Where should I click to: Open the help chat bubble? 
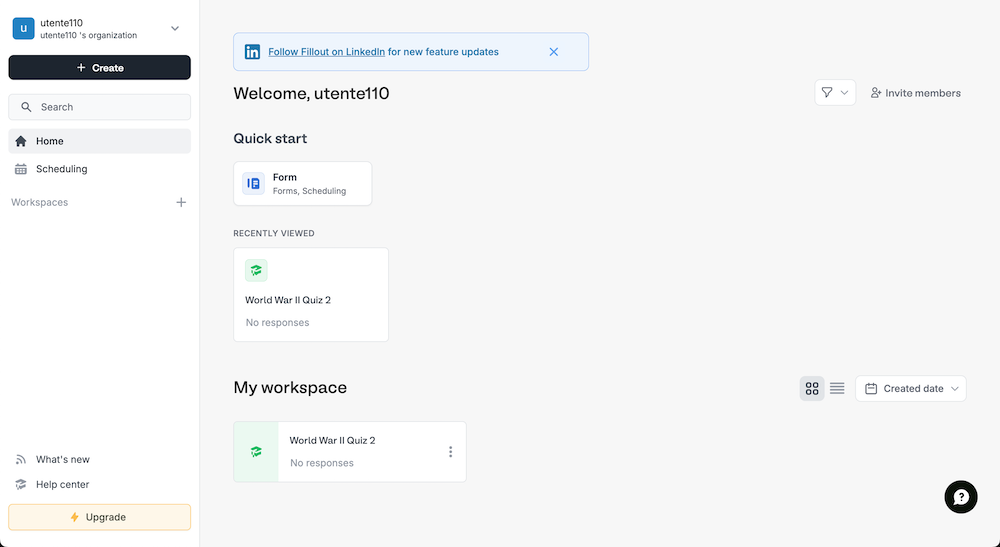tap(960, 497)
